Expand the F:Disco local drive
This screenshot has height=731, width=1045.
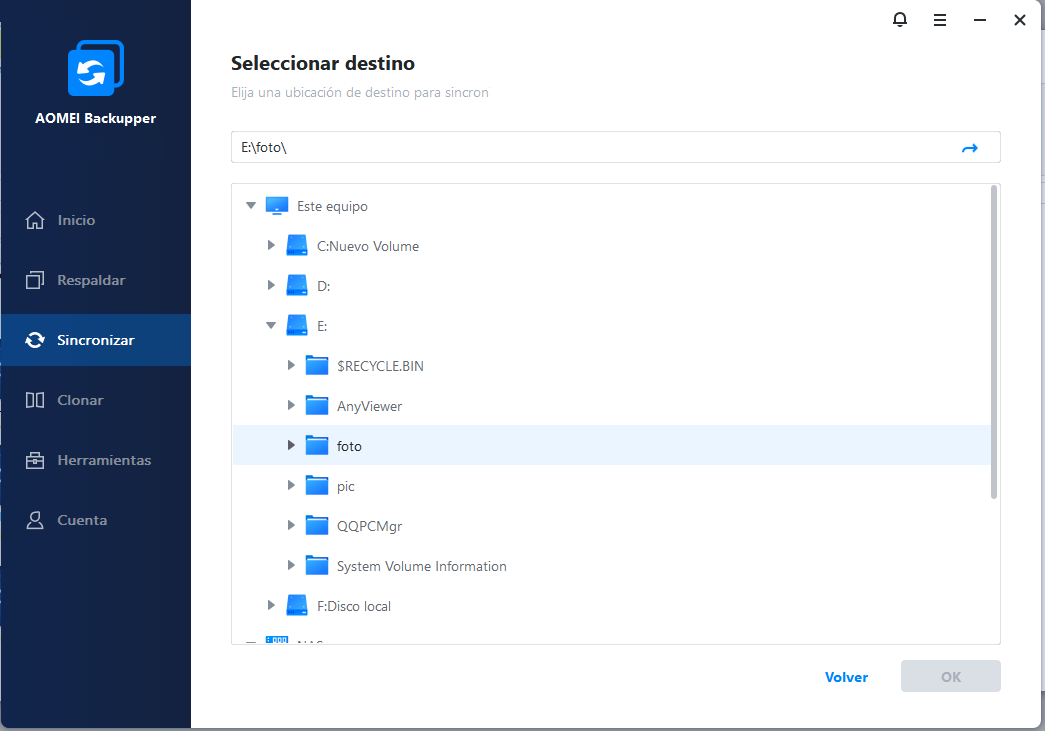(271, 605)
